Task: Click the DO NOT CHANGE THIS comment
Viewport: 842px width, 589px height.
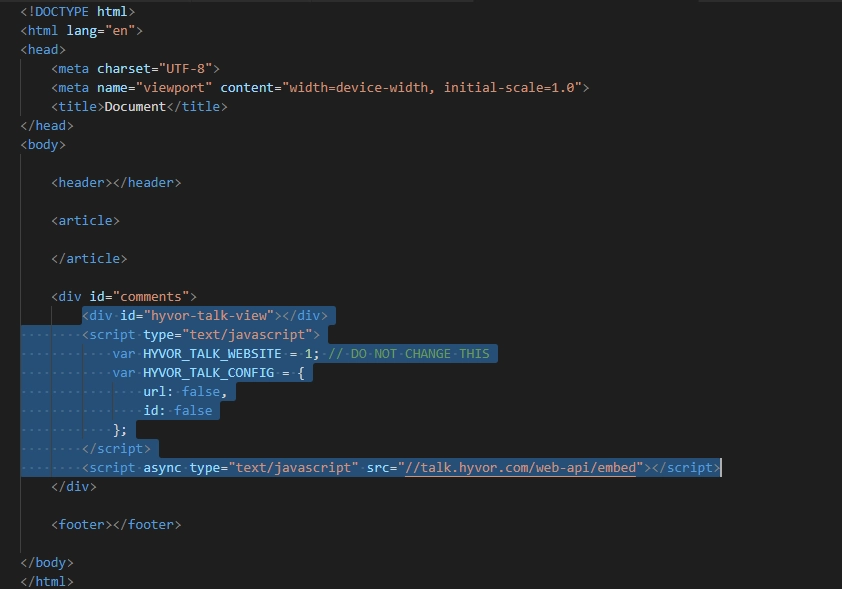Action: 409,354
